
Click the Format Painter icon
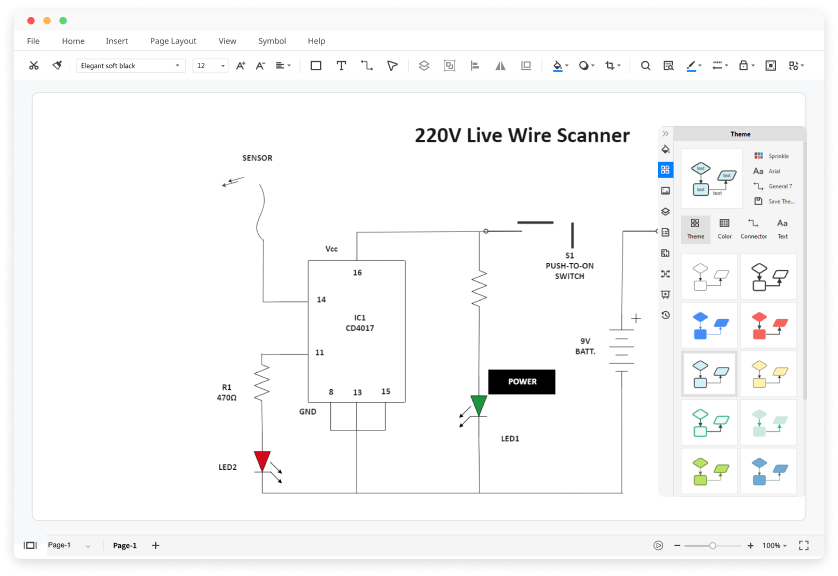[x=57, y=65]
